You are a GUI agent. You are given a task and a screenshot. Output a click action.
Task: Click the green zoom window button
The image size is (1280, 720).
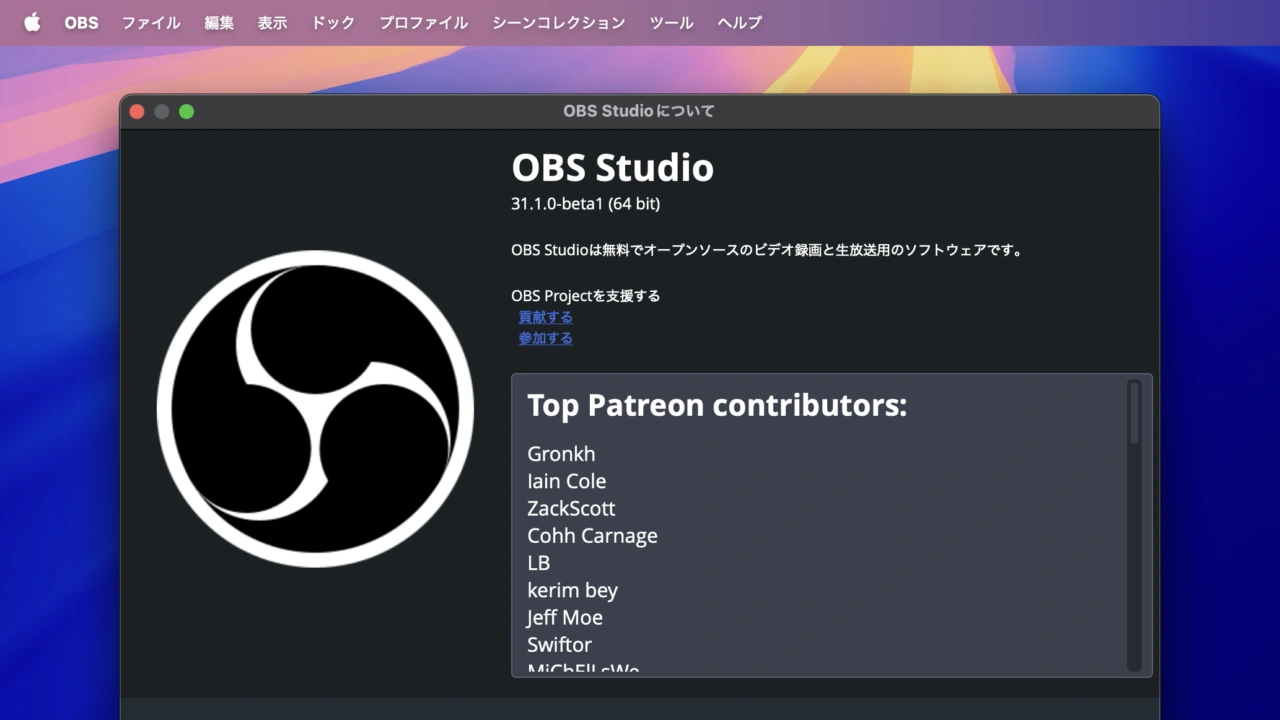(186, 111)
